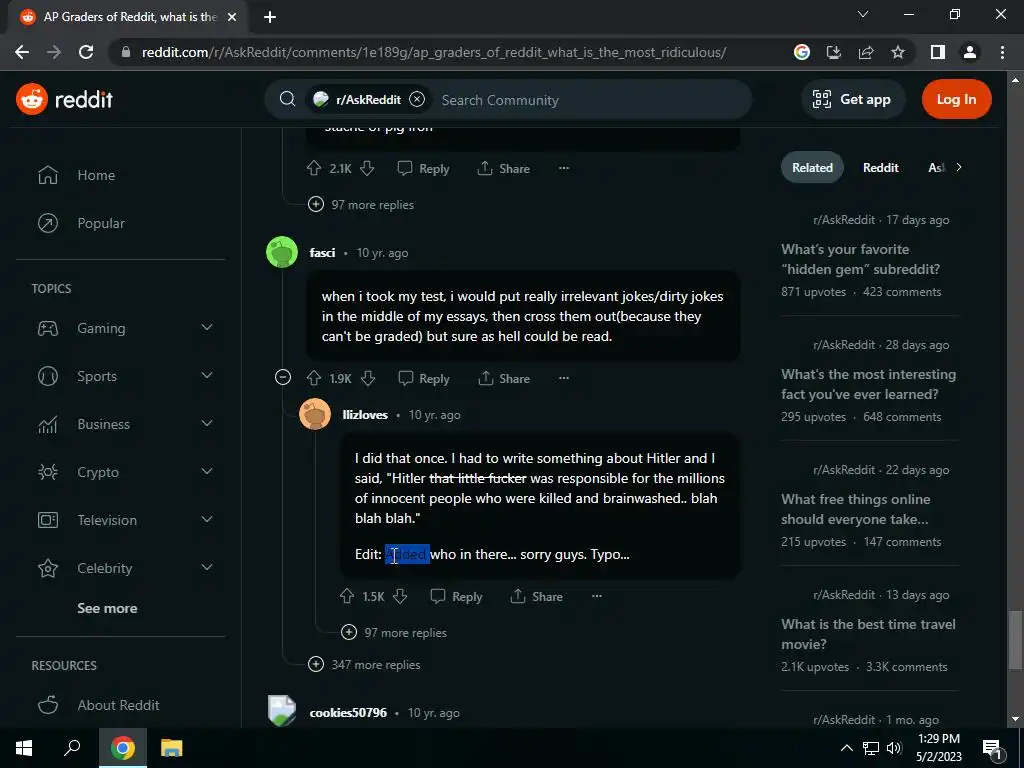Click See more under topics
This screenshot has width=1024, height=768.
(x=107, y=608)
